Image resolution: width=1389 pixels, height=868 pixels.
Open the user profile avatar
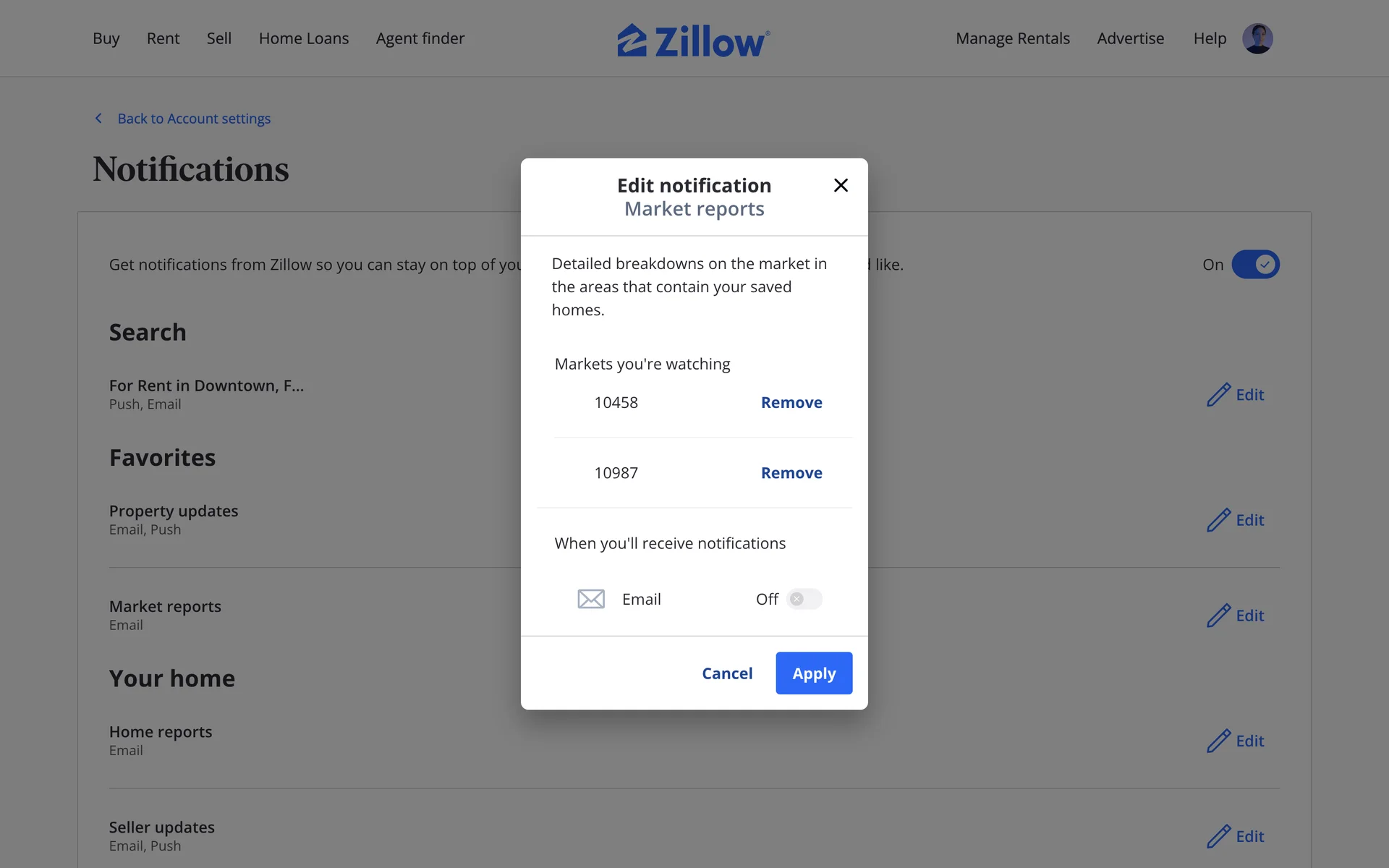[1257, 38]
